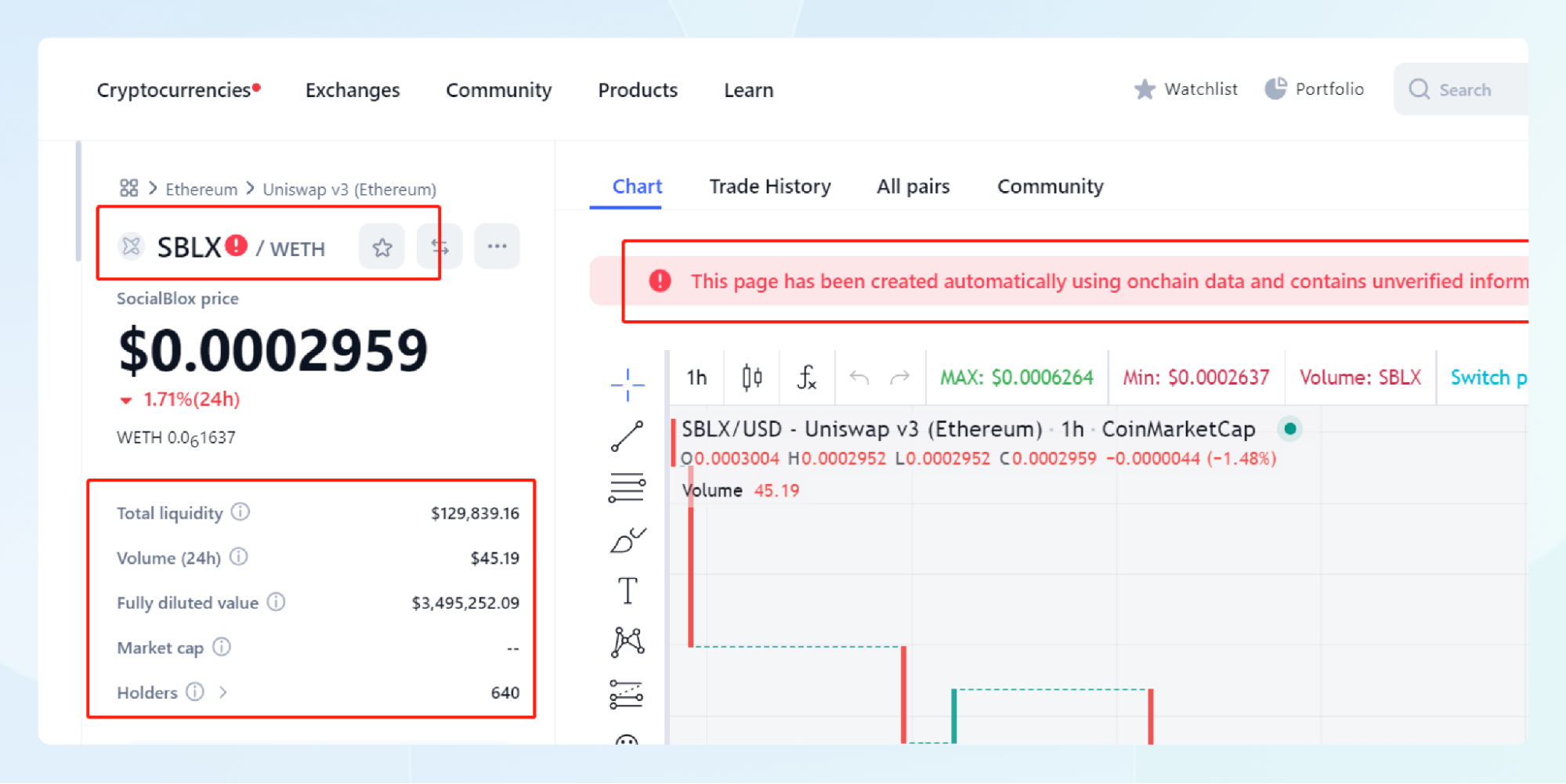The image size is (1566, 784).
Task: Select the horizontal lines Fib tool
Action: point(627,488)
